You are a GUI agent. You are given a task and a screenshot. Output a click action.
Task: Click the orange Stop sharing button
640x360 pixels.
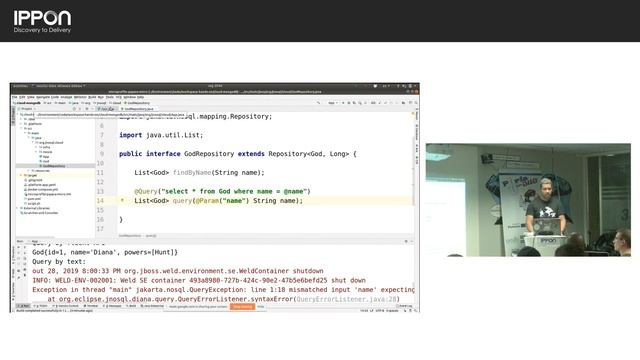coord(242,307)
